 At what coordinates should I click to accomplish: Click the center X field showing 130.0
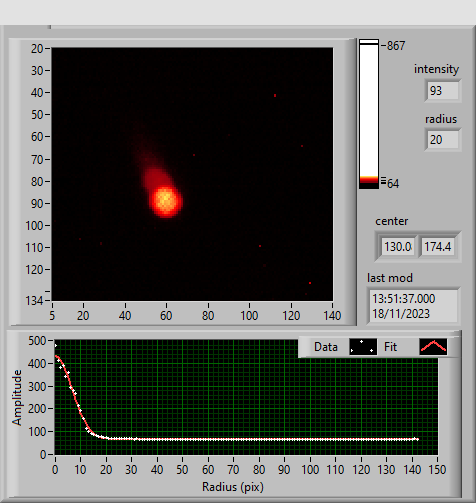398,247
